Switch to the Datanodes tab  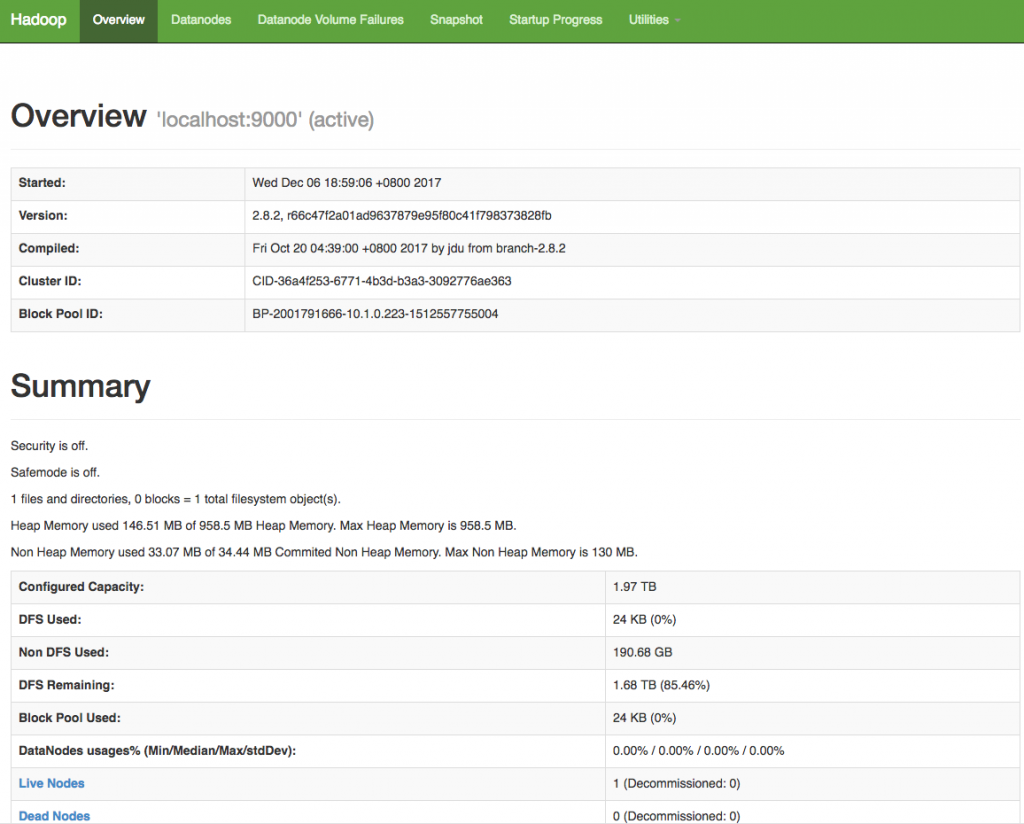201,20
